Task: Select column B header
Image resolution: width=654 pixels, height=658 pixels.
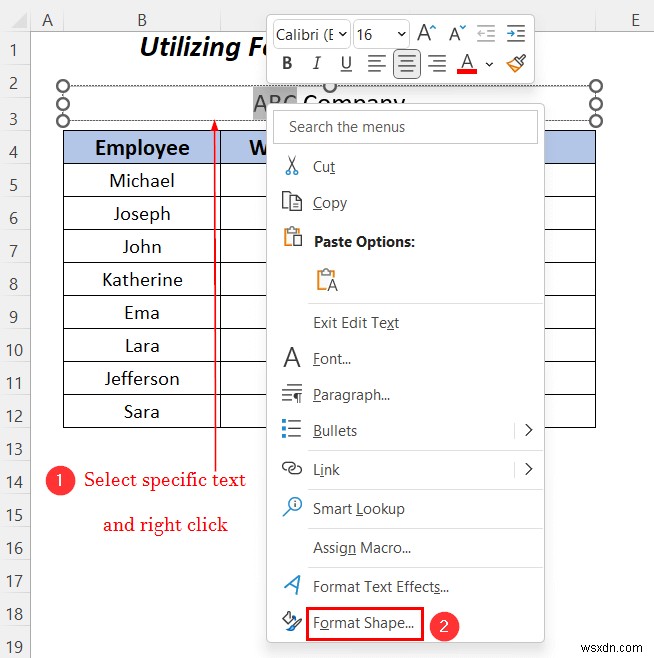Action: pyautogui.click(x=142, y=20)
